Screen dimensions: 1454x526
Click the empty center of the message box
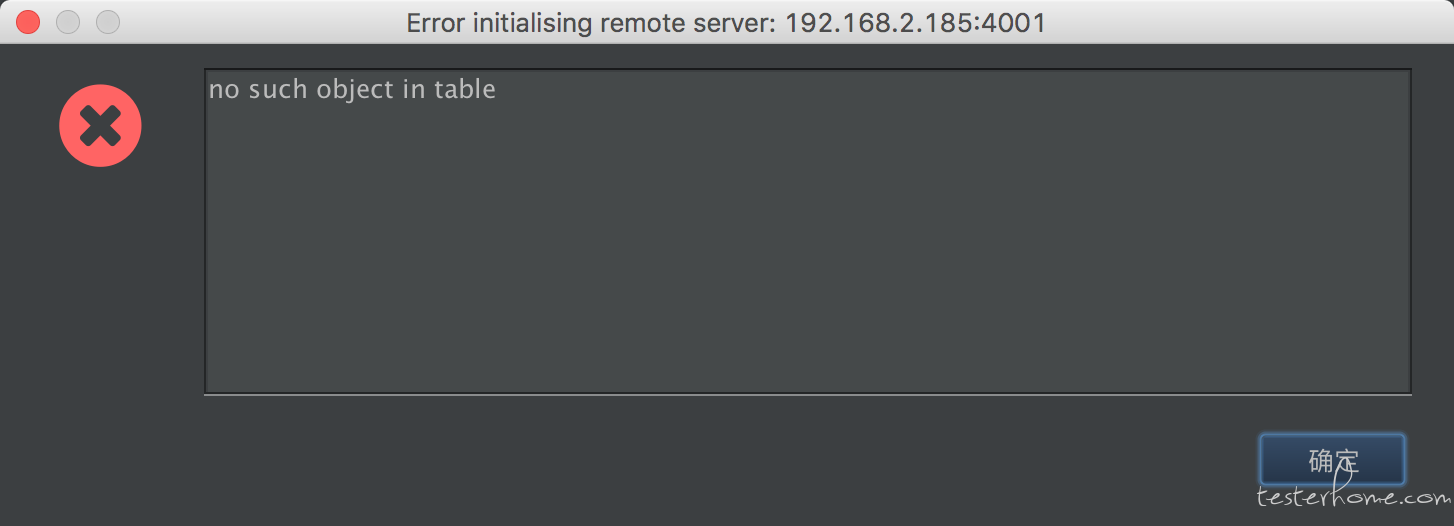(x=808, y=231)
